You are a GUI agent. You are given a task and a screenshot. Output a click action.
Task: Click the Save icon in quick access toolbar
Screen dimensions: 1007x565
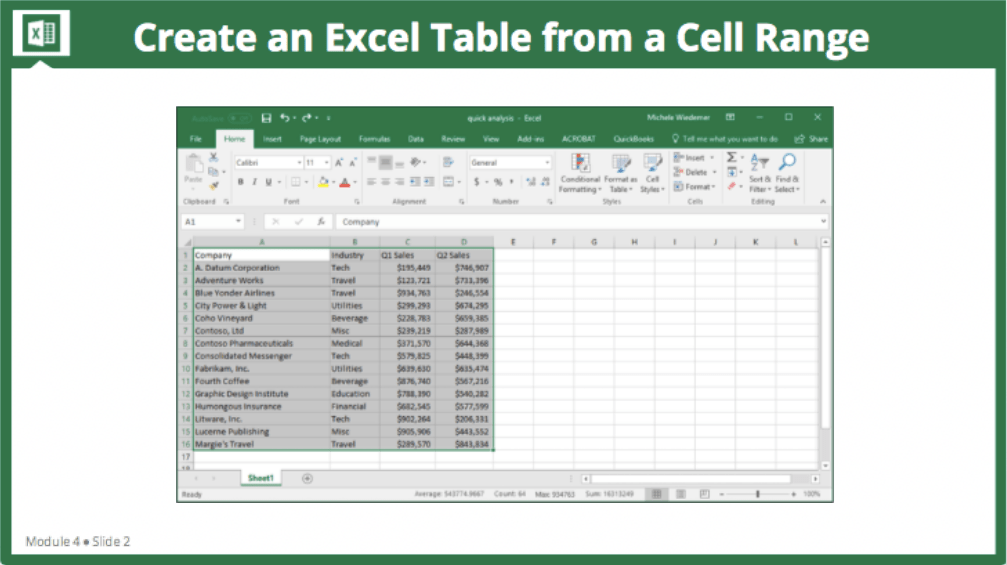click(267, 118)
